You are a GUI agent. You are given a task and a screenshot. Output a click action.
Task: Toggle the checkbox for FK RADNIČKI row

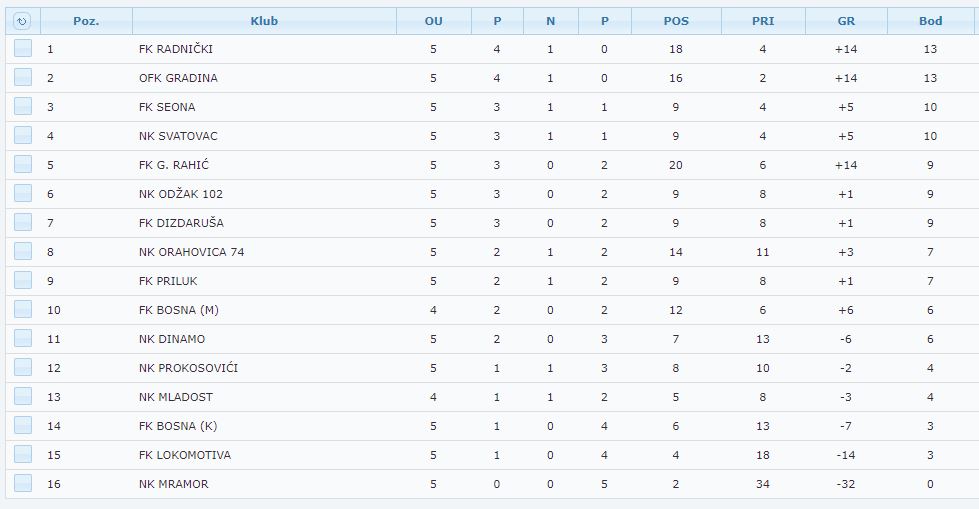click(x=23, y=48)
